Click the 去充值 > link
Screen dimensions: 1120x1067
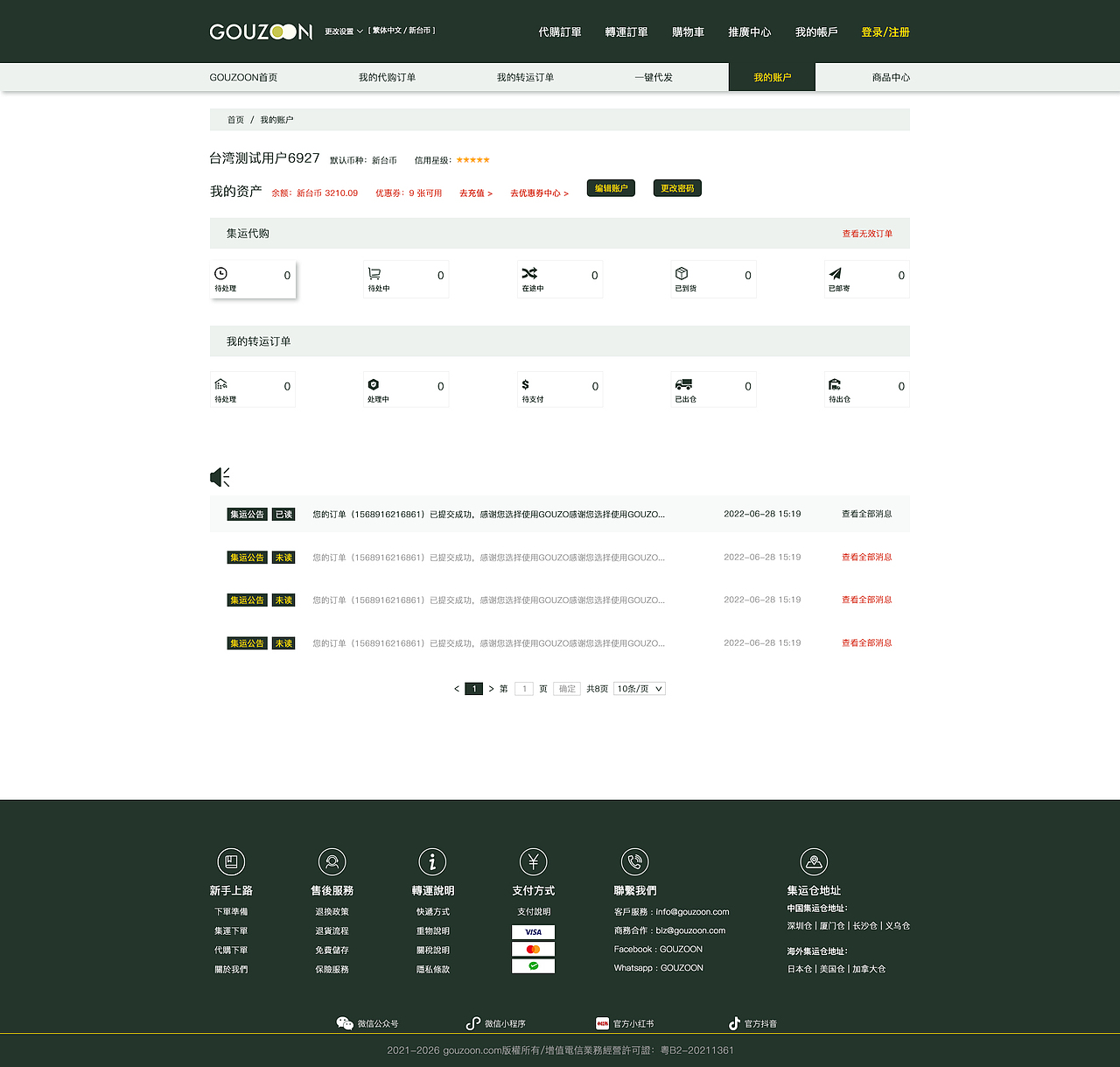(476, 193)
